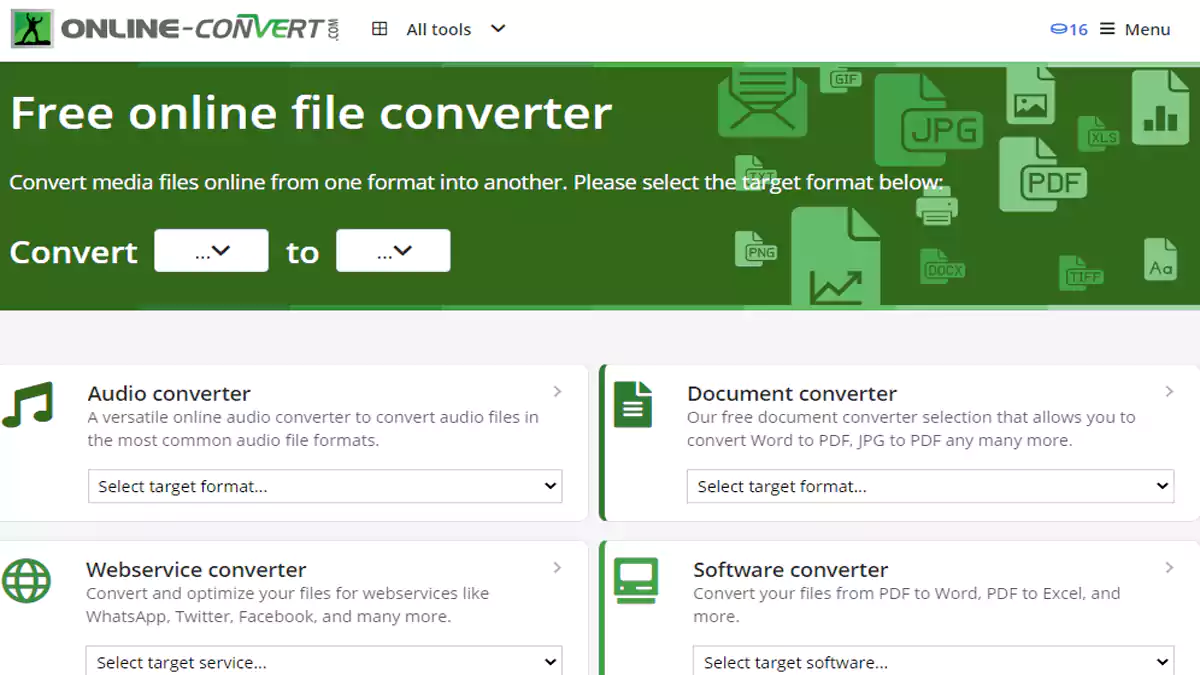Viewport: 1200px width, 675px height.
Task: Open the Select target service dropdown
Action: [x=325, y=662]
